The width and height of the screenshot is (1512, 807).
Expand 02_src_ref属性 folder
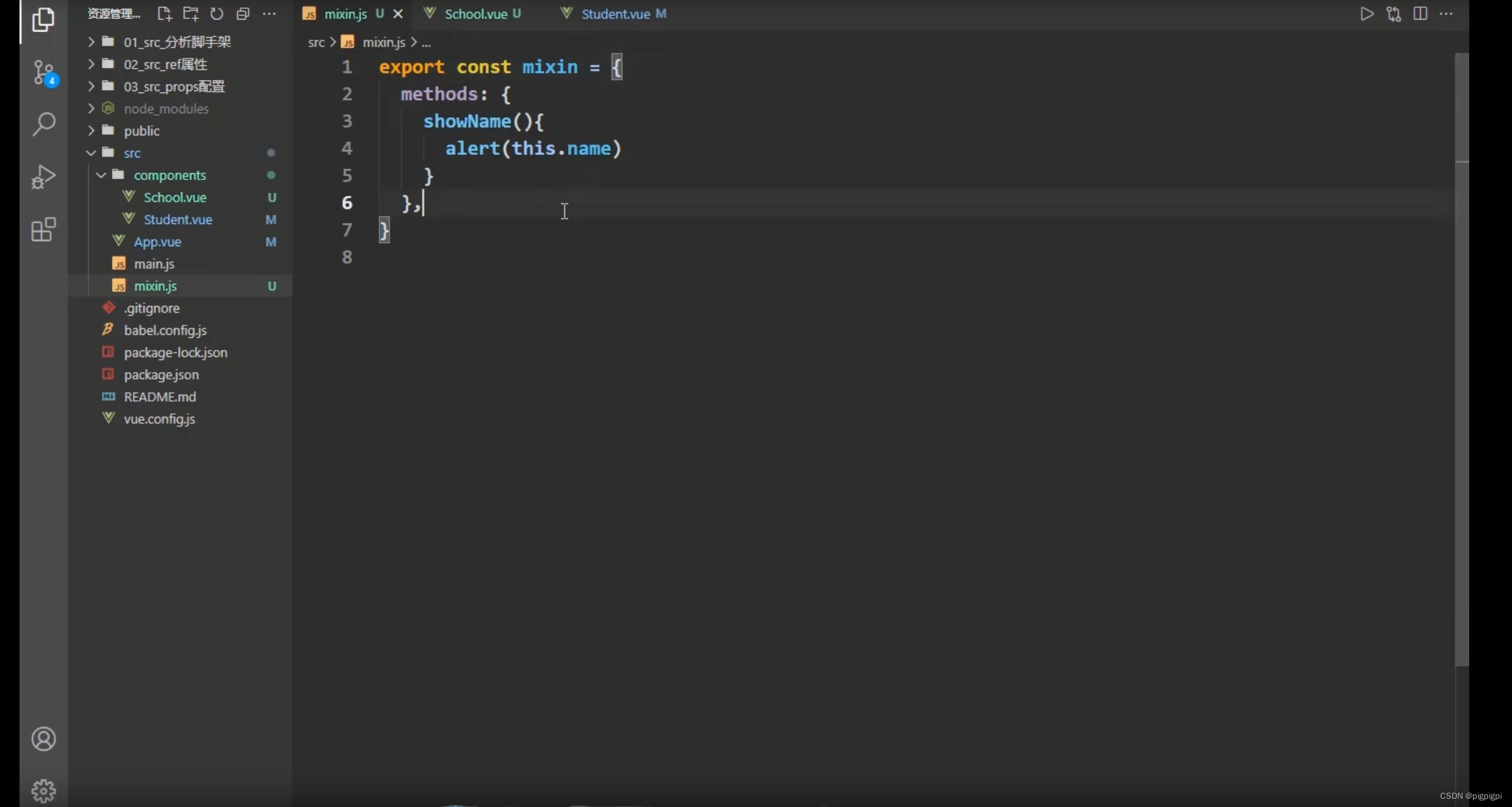pos(165,64)
